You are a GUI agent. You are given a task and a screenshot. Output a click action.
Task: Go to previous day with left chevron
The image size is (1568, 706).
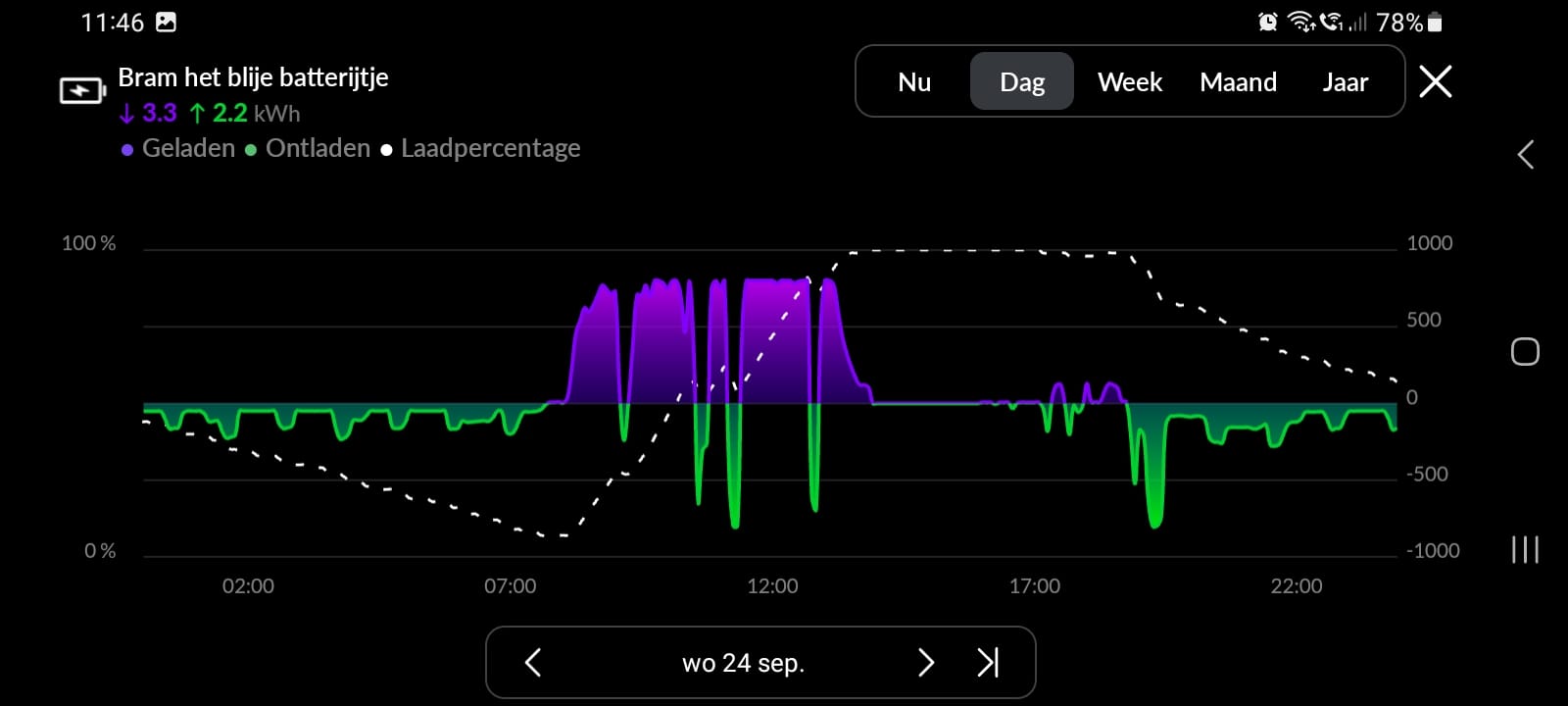click(x=533, y=663)
